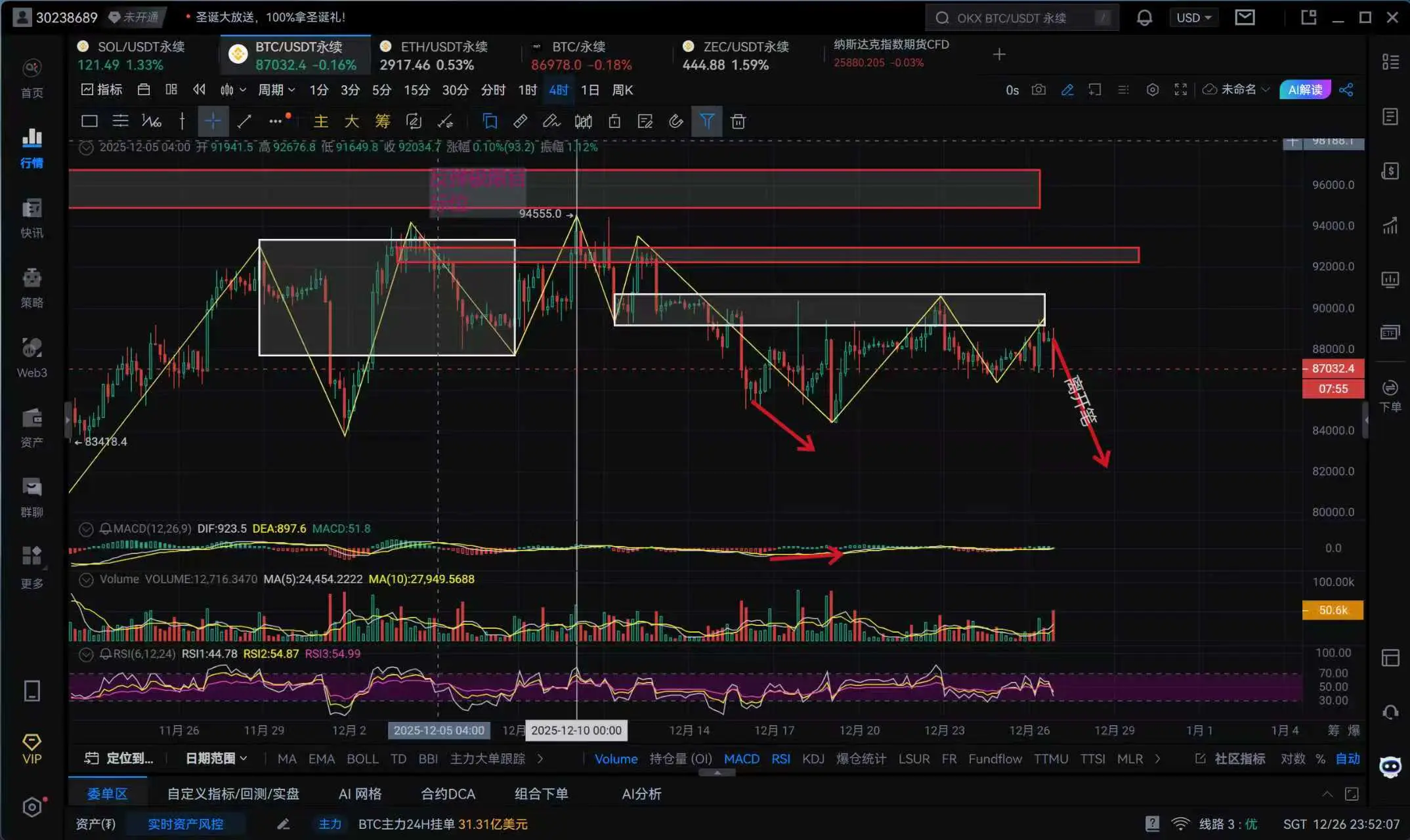Take chart screenshot with camera icon
The height and width of the screenshot is (840, 1410).
[x=1038, y=90]
